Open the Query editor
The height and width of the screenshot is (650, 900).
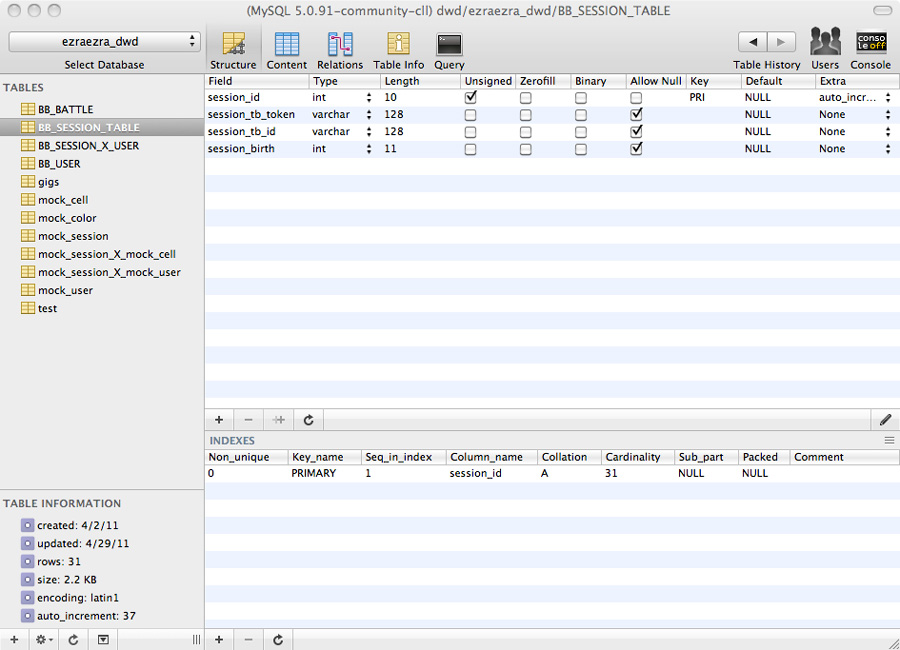[x=449, y=49]
